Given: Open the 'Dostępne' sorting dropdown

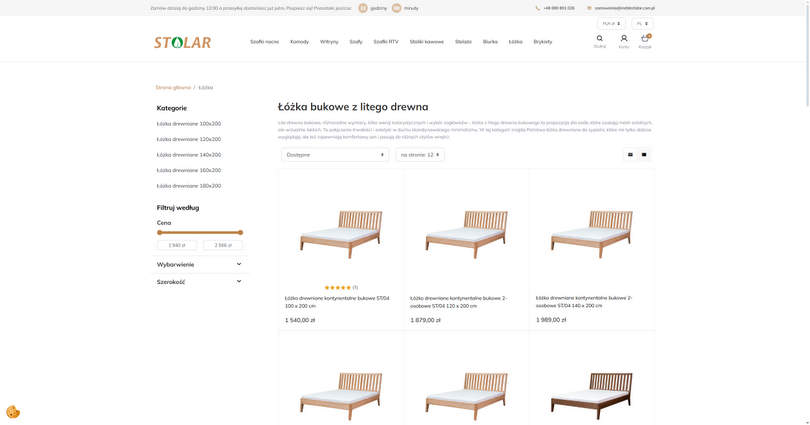Looking at the screenshot, I should pos(334,155).
